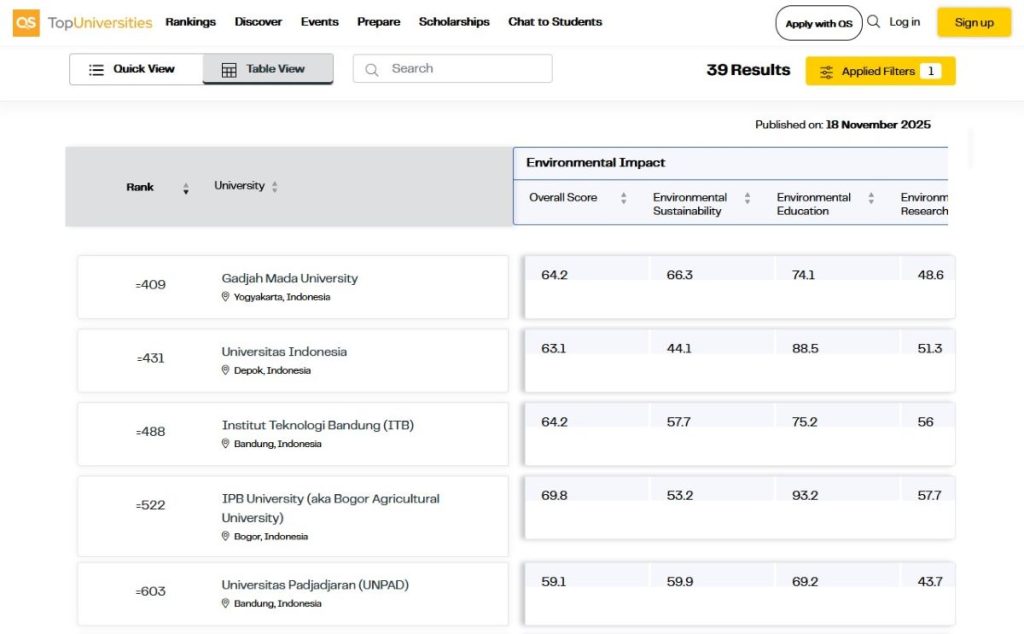This screenshot has width=1024, height=634.
Task: Click Apply with QS button
Action: [x=819, y=24]
